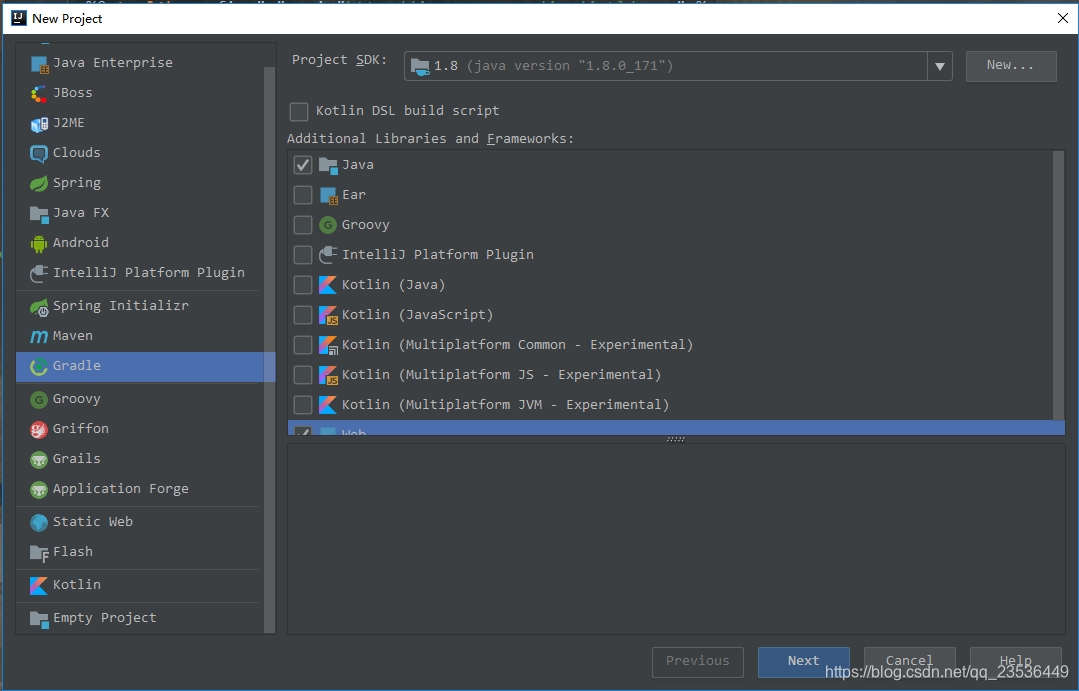Uncheck the Java framework checkbox
Image resolution: width=1079 pixels, height=691 pixels.
(303, 165)
